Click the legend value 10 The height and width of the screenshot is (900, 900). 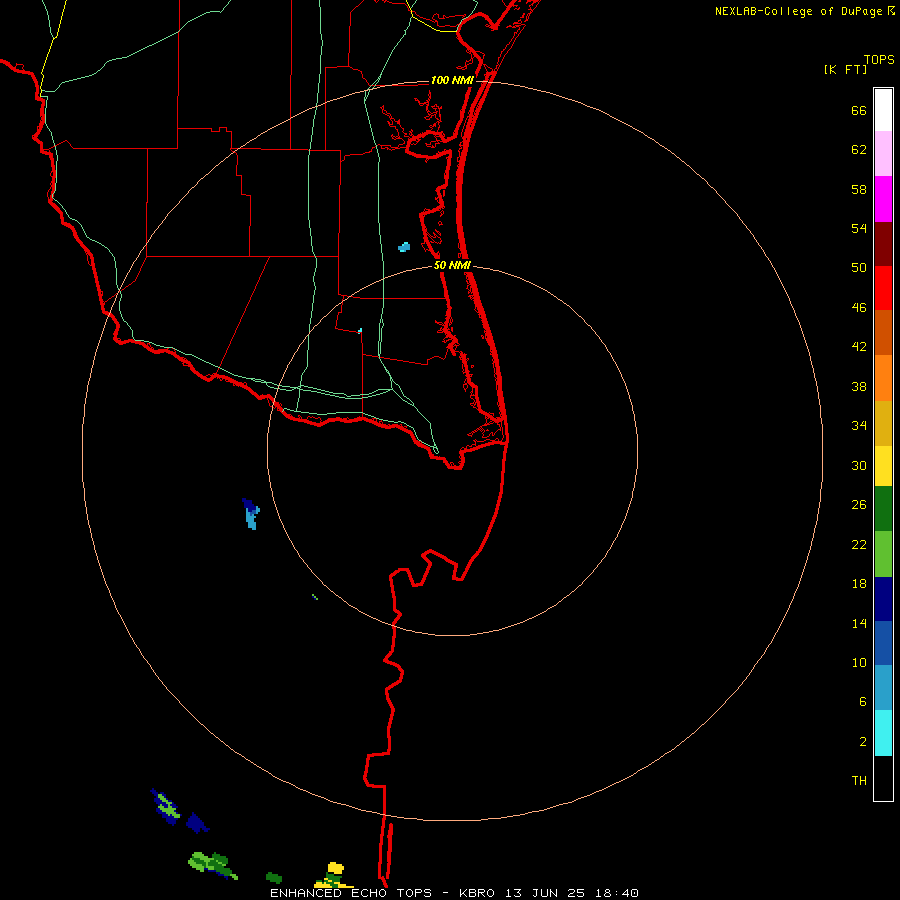859,662
